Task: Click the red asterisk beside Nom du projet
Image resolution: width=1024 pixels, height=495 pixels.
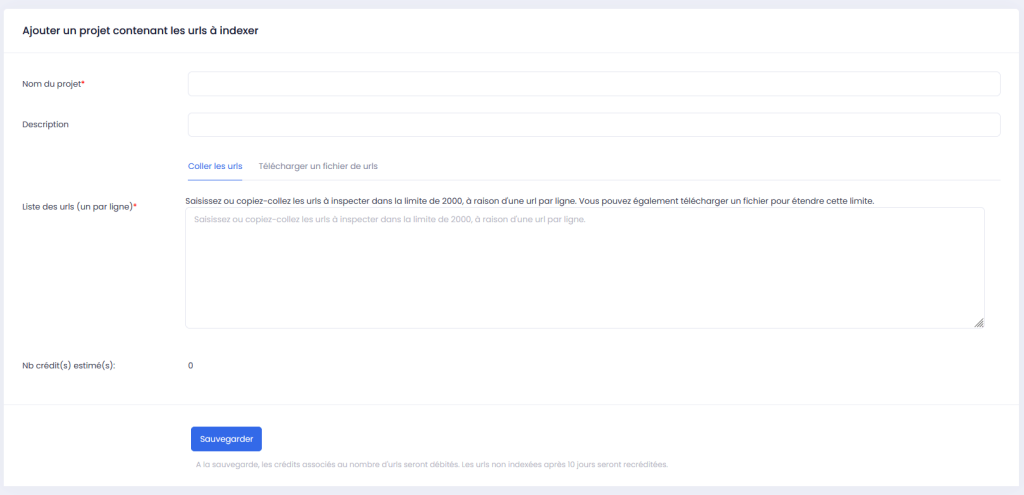Action: tap(83, 84)
